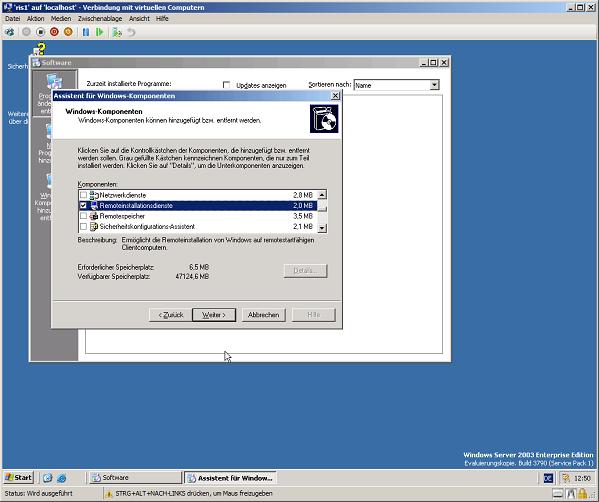Reset the VM with the green icon
This screenshot has height=502, width=599.
click(100, 32)
